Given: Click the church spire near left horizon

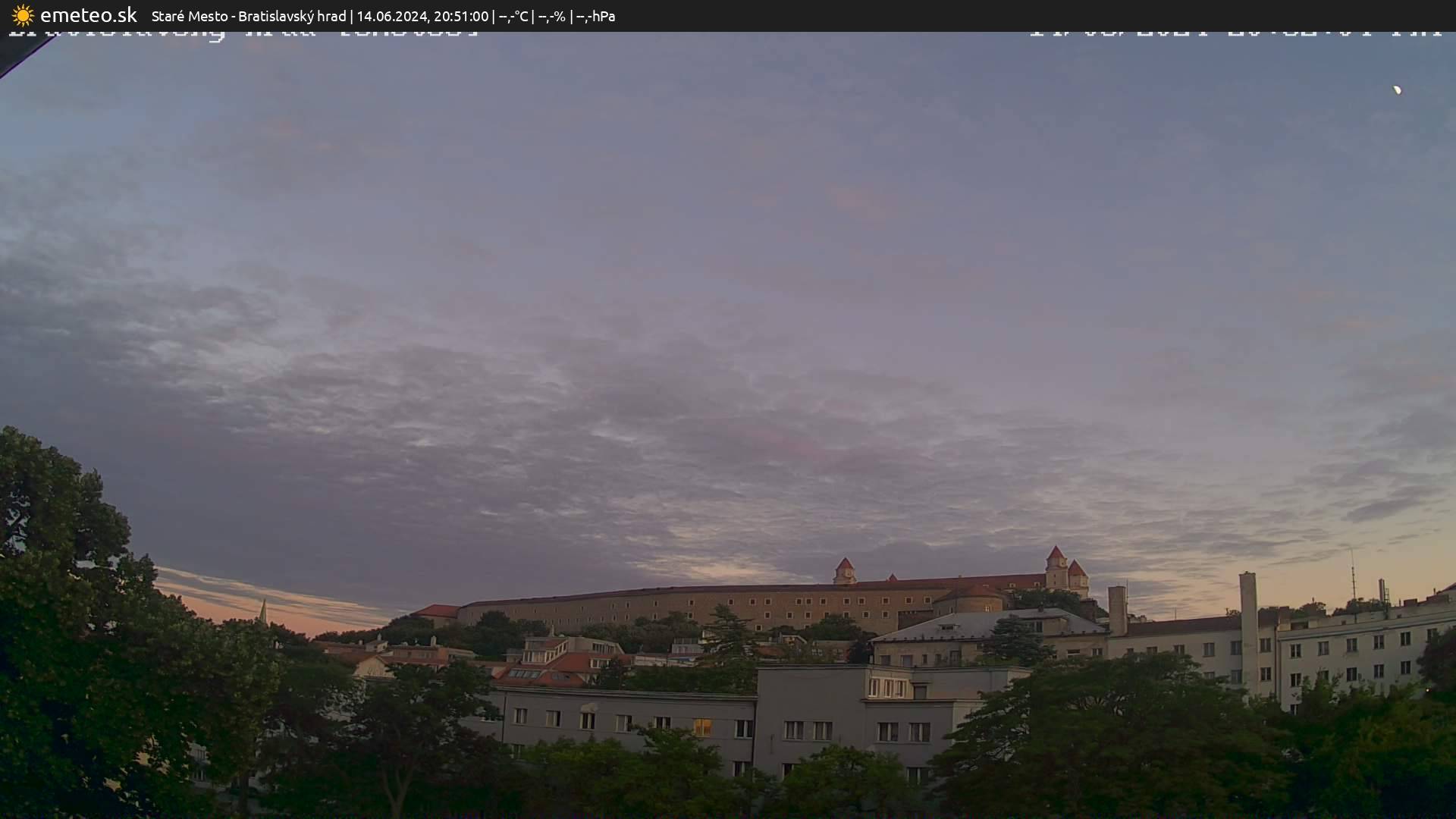Looking at the screenshot, I should click(x=263, y=611).
